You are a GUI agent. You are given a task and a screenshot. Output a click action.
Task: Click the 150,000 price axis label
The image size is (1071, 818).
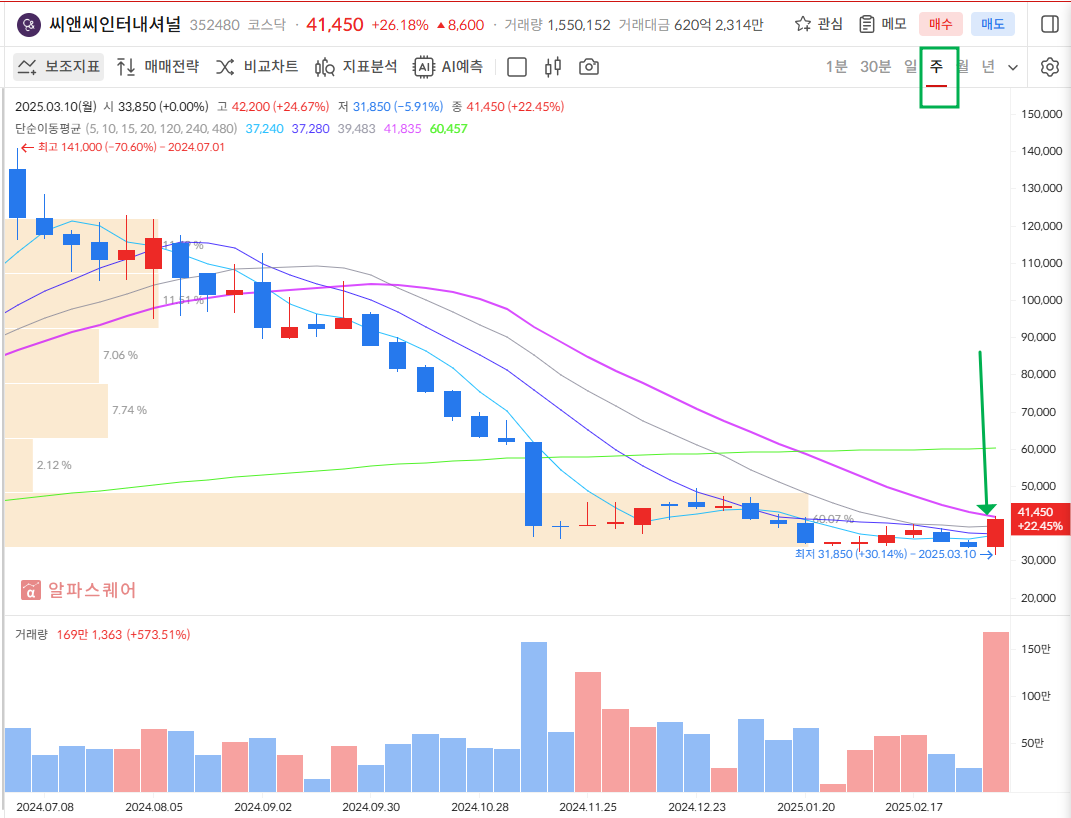tap(1042, 114)
